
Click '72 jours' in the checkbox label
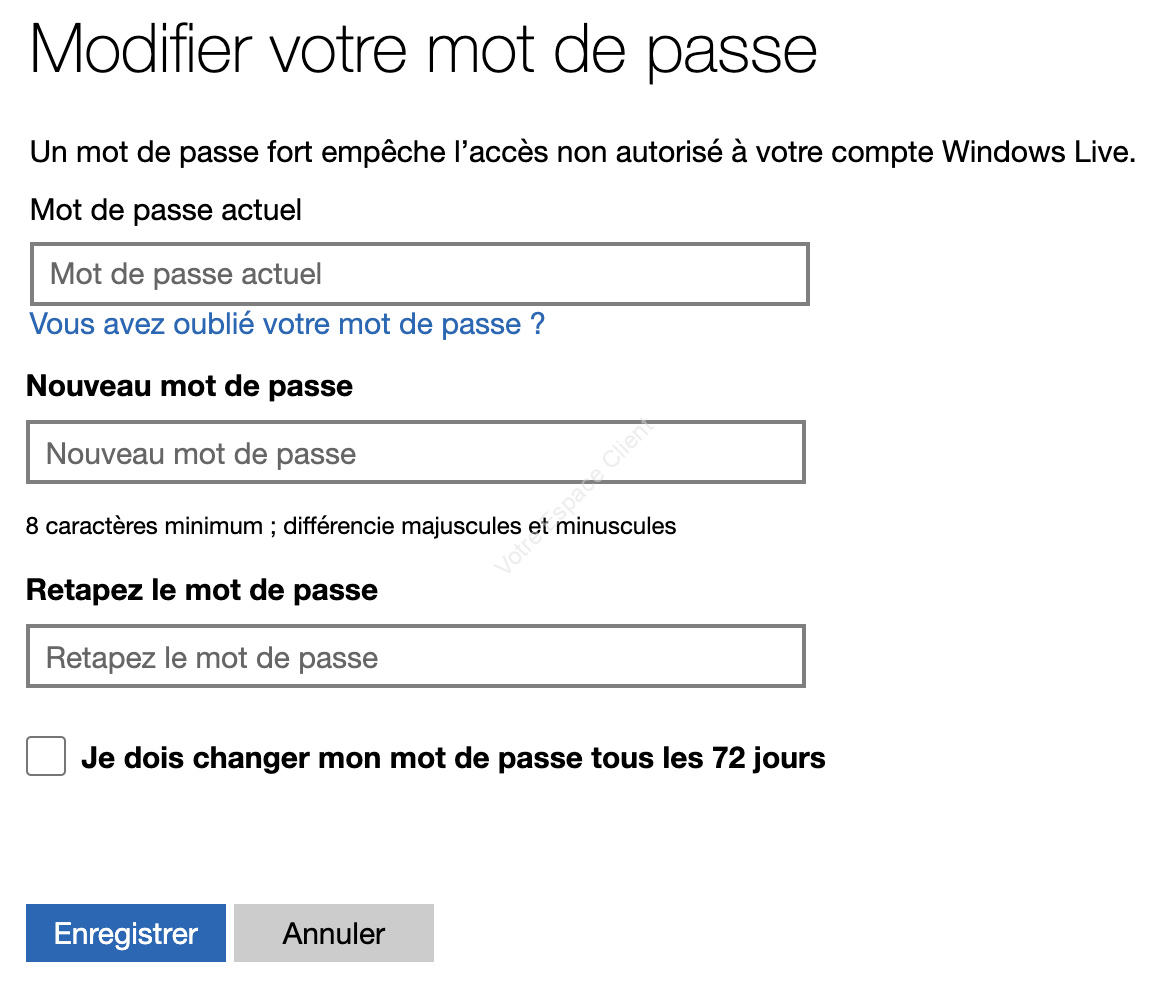[768, 758]
